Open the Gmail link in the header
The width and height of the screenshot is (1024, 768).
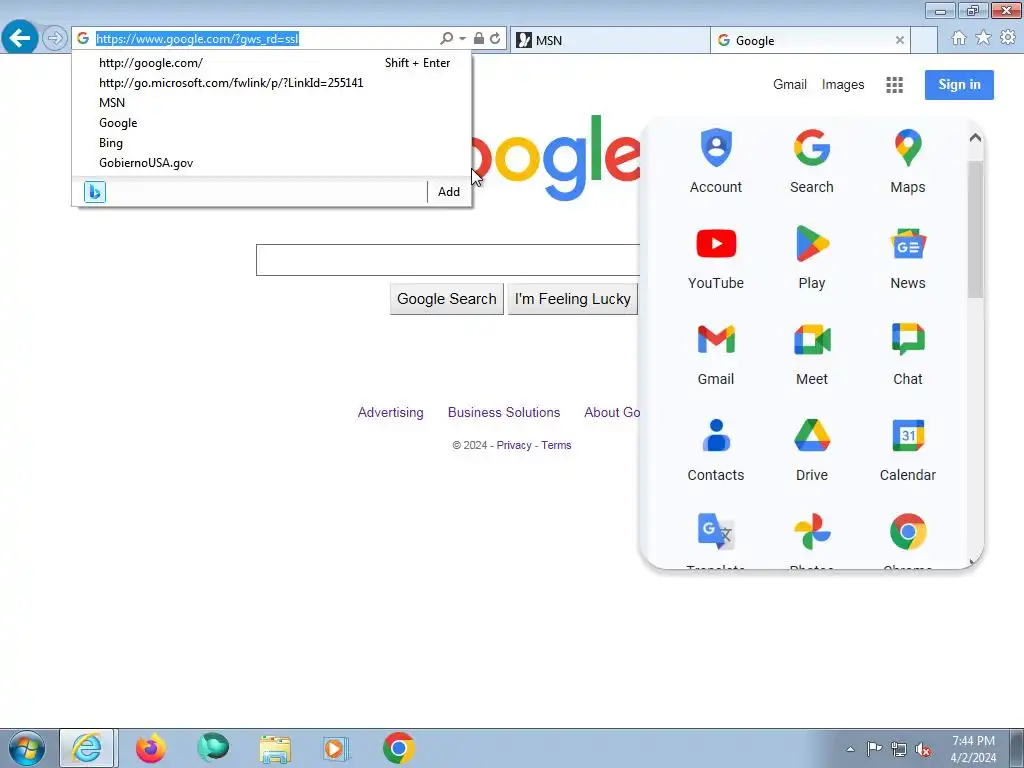point(790,84)
